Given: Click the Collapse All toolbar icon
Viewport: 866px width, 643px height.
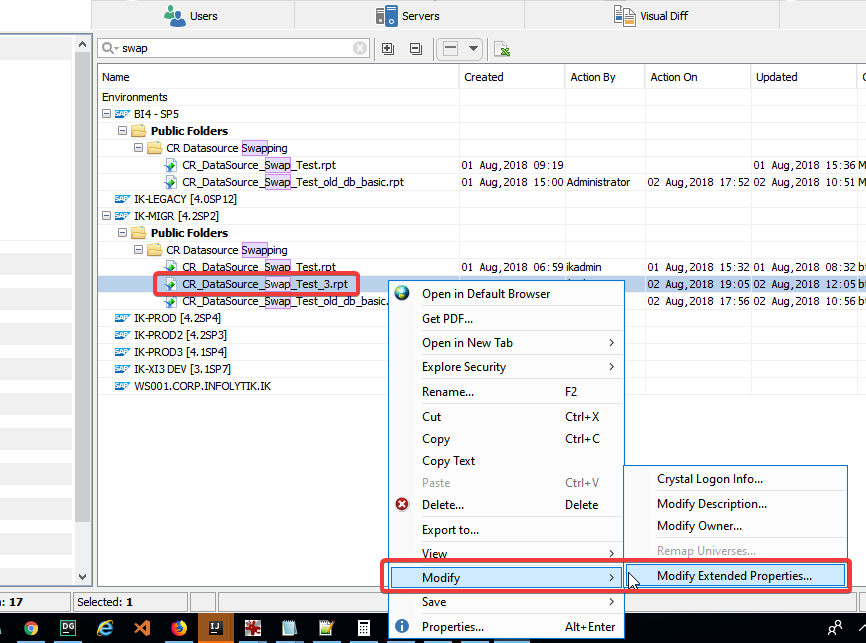Looking at the screenshot, I should (416, 49).
